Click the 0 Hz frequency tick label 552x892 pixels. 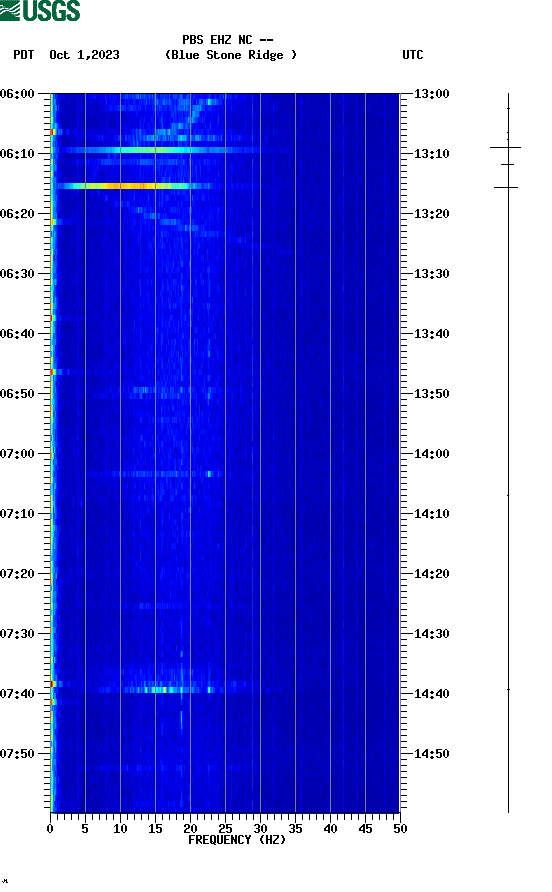[50, 829]
